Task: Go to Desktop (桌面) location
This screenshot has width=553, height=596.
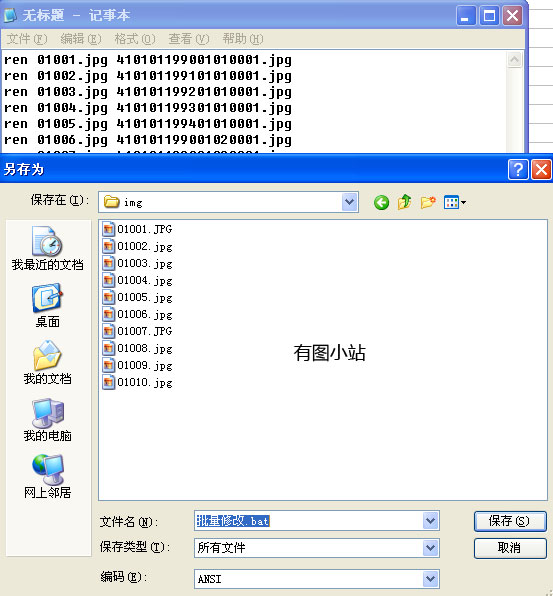Action: (x=47, y=305)
